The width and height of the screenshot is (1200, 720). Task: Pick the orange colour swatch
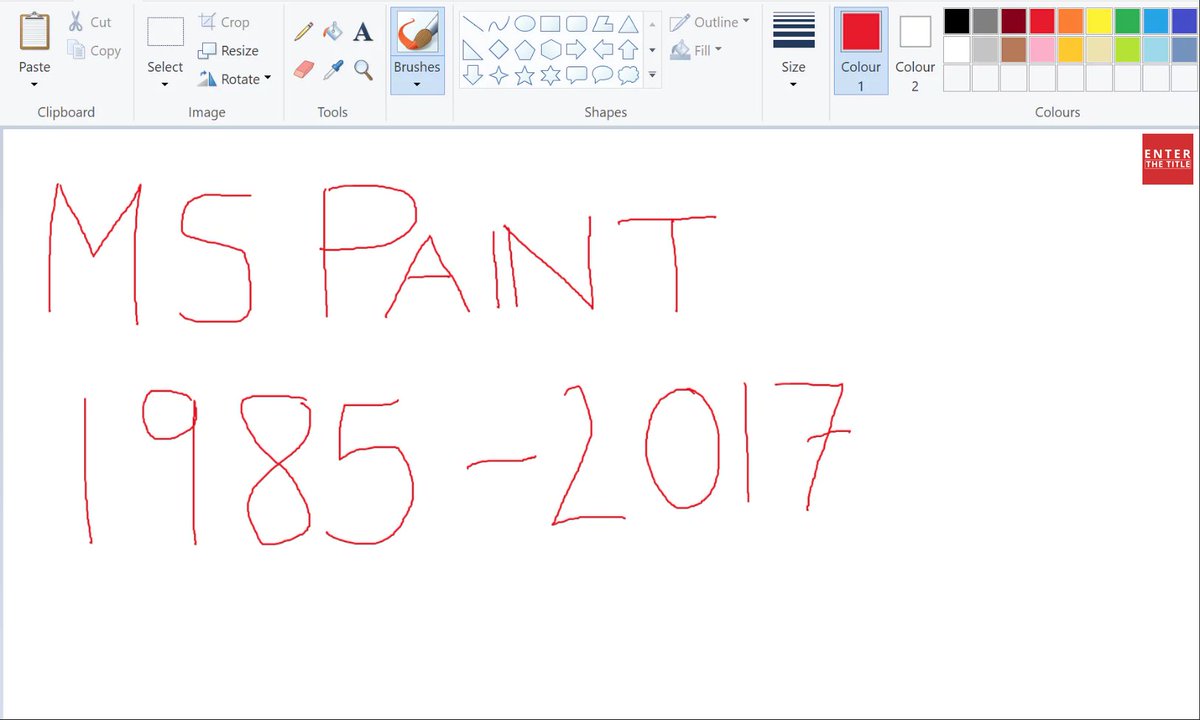point(1071,21)
